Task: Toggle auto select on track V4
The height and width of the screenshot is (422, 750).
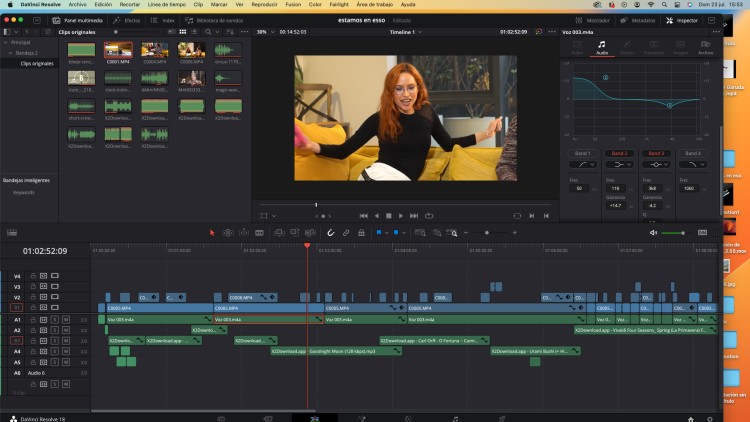Action: [44, 276]
